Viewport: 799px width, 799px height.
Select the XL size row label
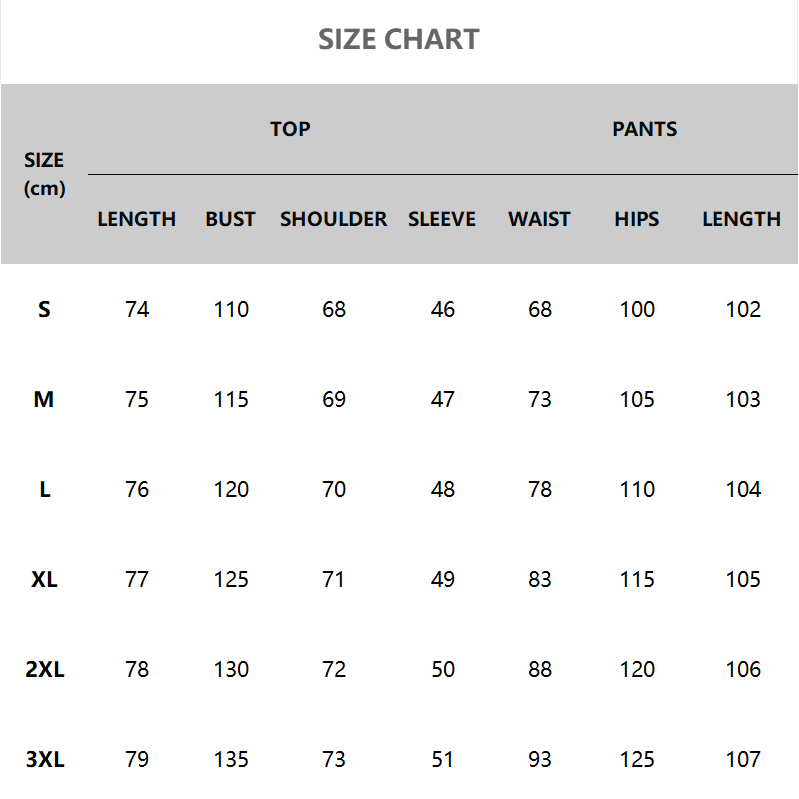click(44, 580)
